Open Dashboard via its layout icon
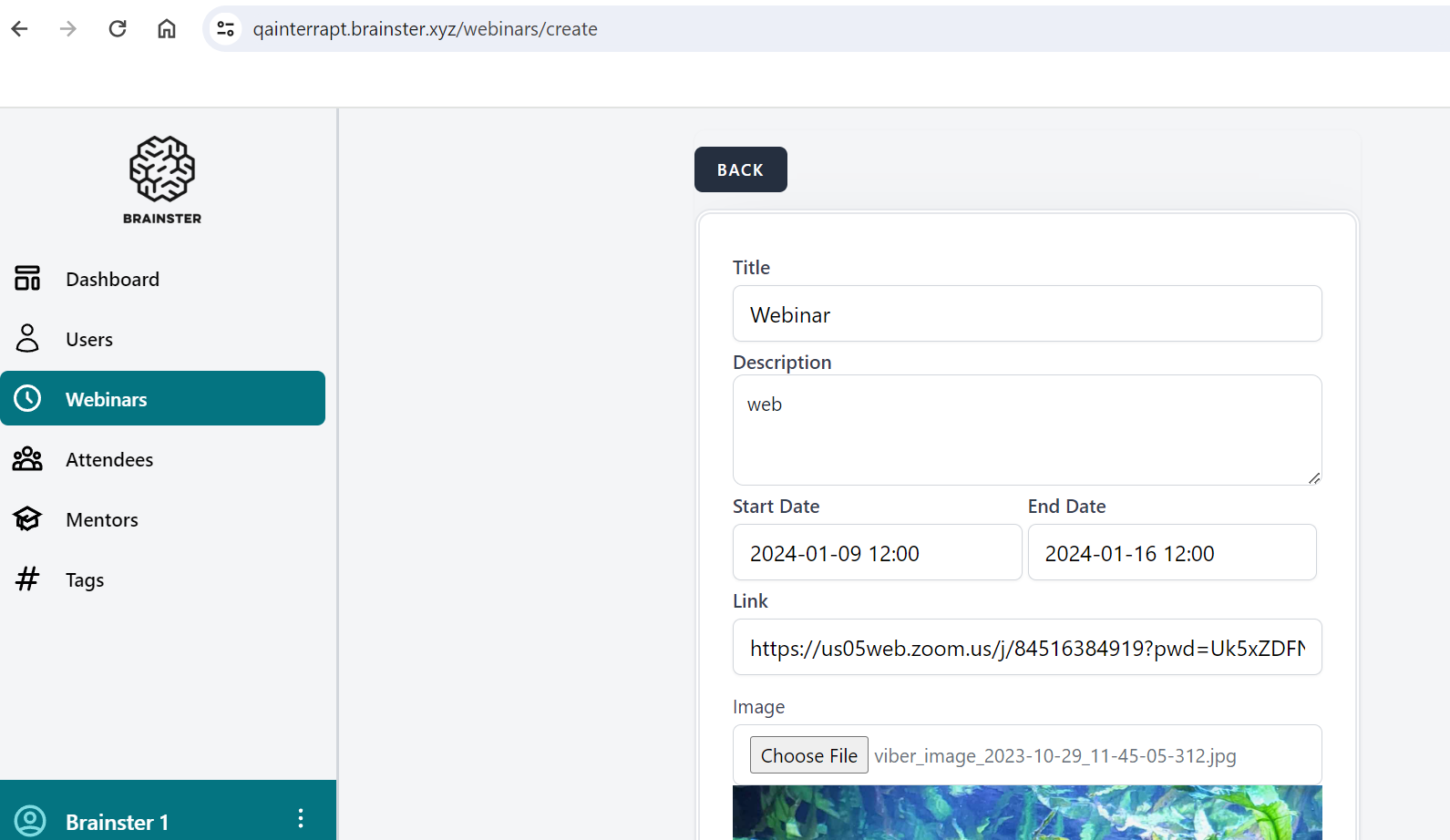The image size is (1450, 840). coord(27,279)
